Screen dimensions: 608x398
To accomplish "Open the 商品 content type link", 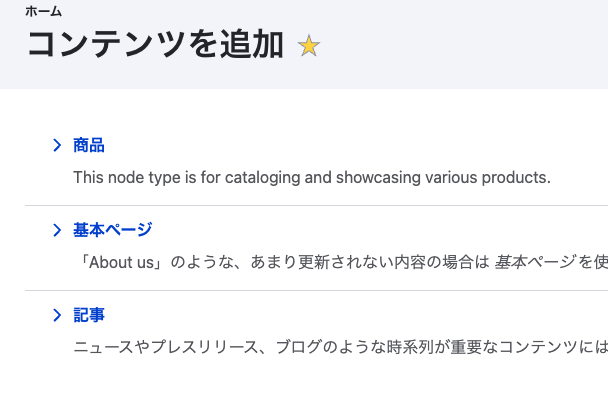I will [x=89, y=145].
